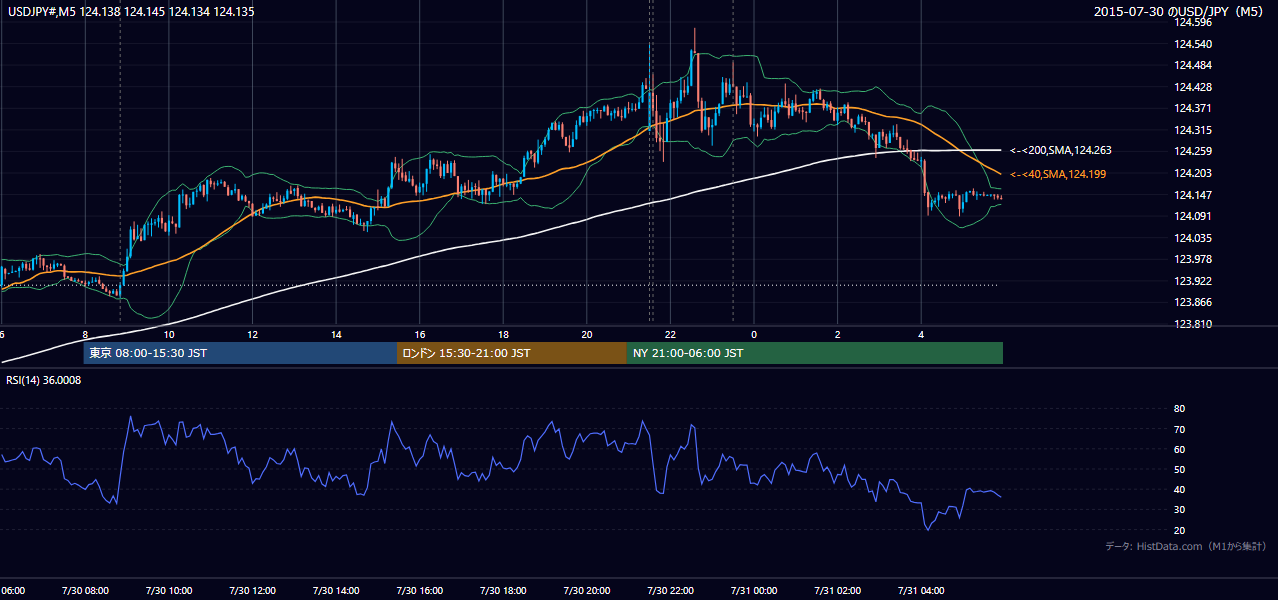
Task: Click the 200 SMA label showing 124.263
Action: [1061, 150]
